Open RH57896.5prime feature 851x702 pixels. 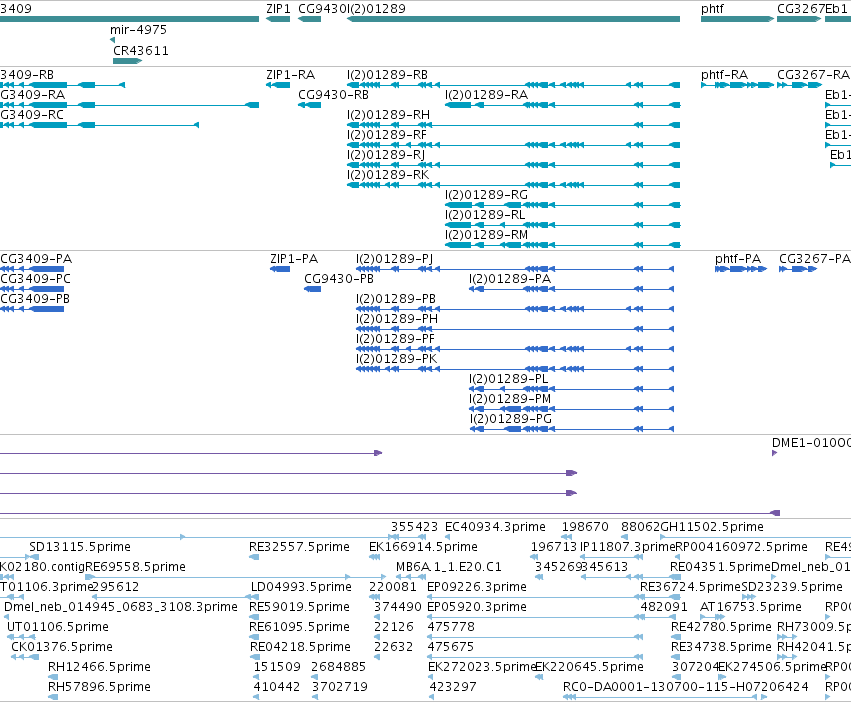coord(99,688)
